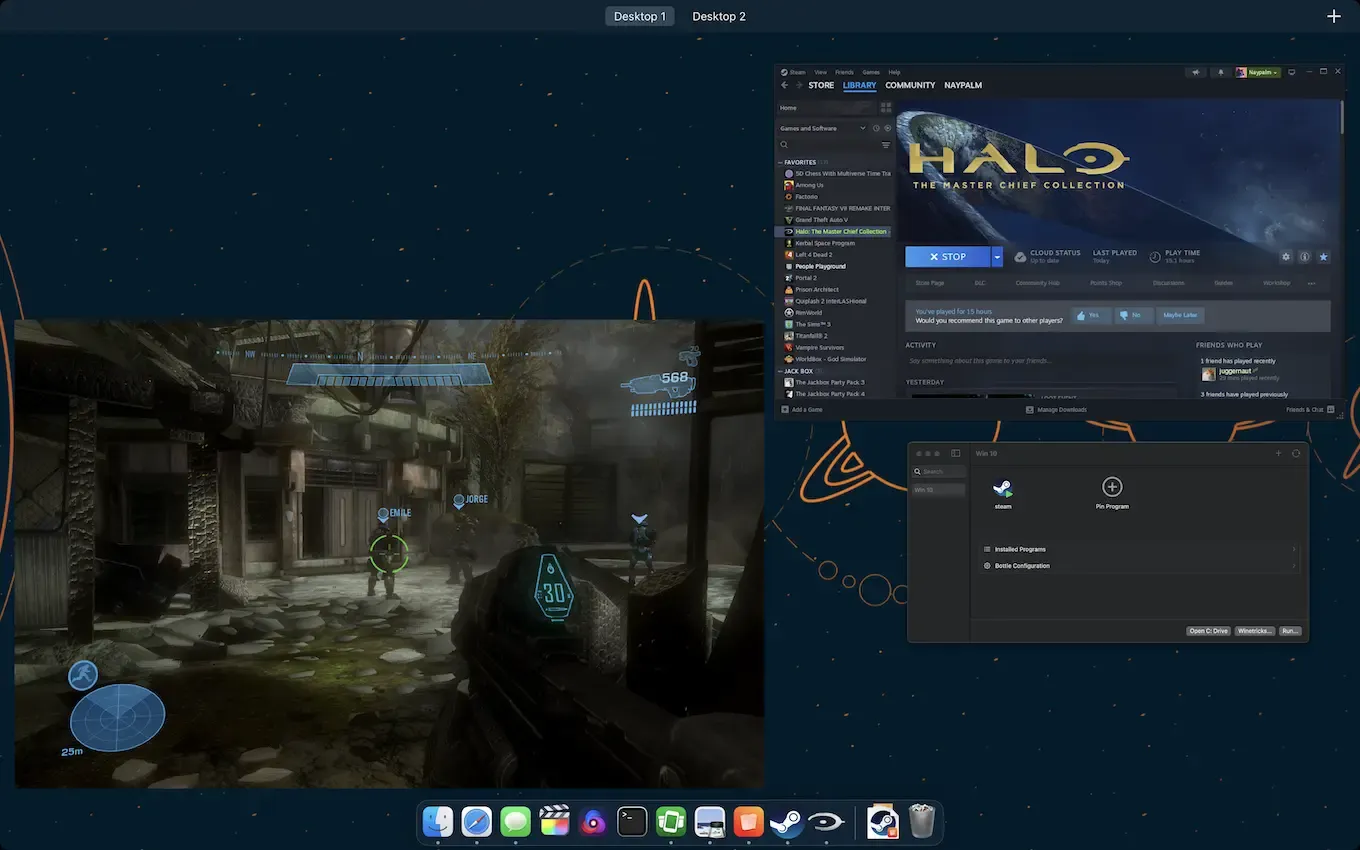This screenshot has width=1360, height=850.
Task: Click the Winetricks button
Action: (x=1255, y=631)
